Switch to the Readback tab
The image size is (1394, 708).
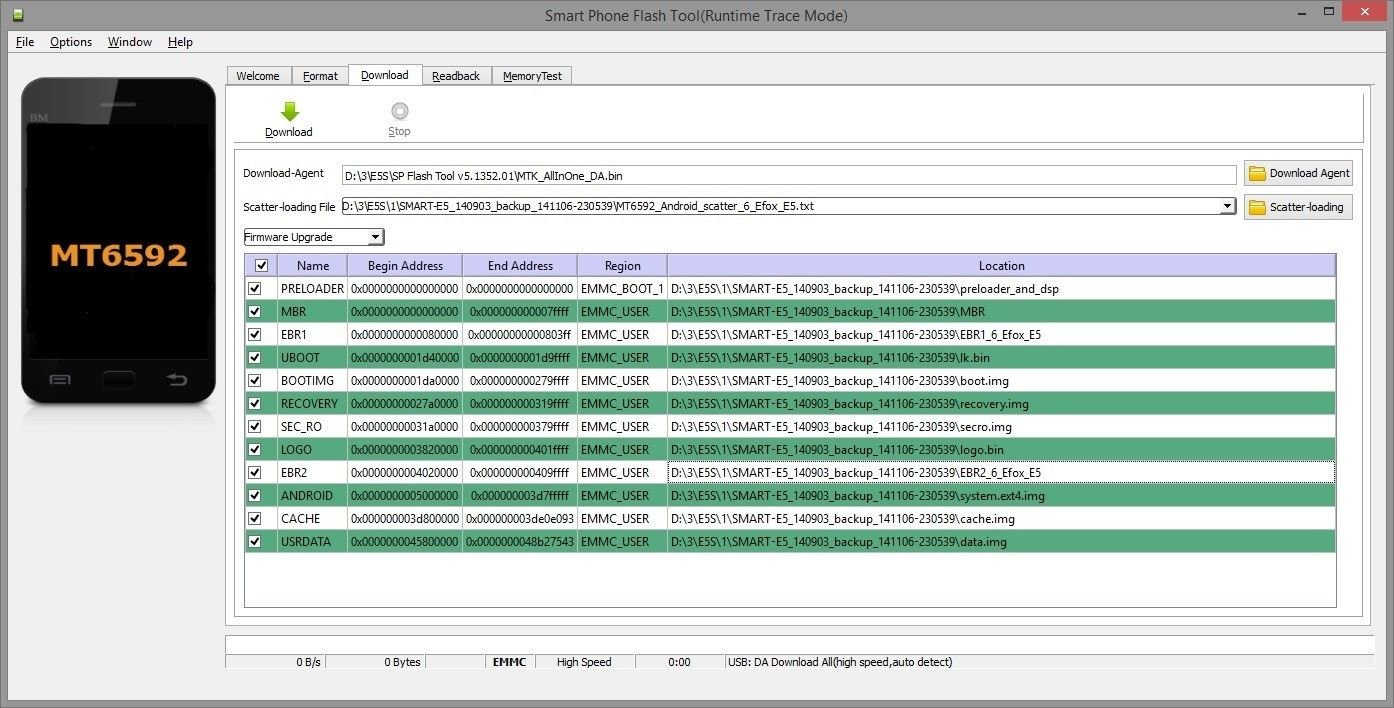click(x=456, y=76)
